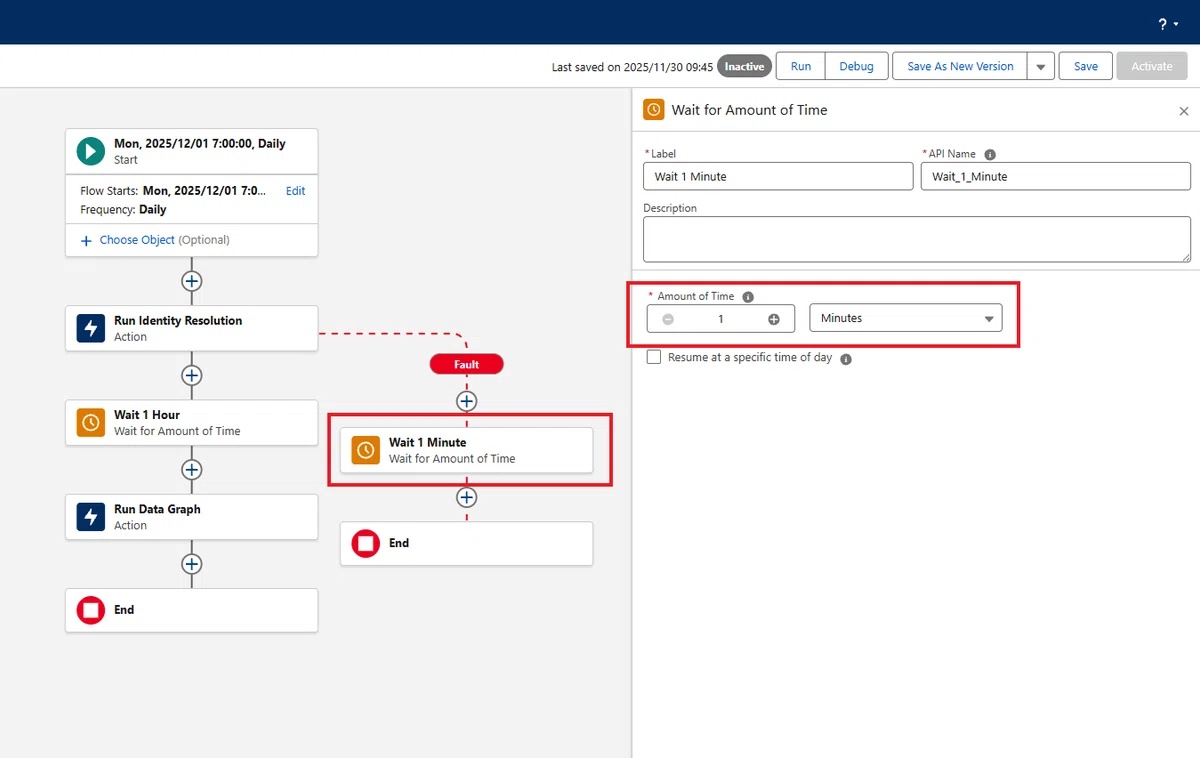This screenshot has width=1200, height=758.
Task: Add element below the Start node
Action: pos(192,281)
